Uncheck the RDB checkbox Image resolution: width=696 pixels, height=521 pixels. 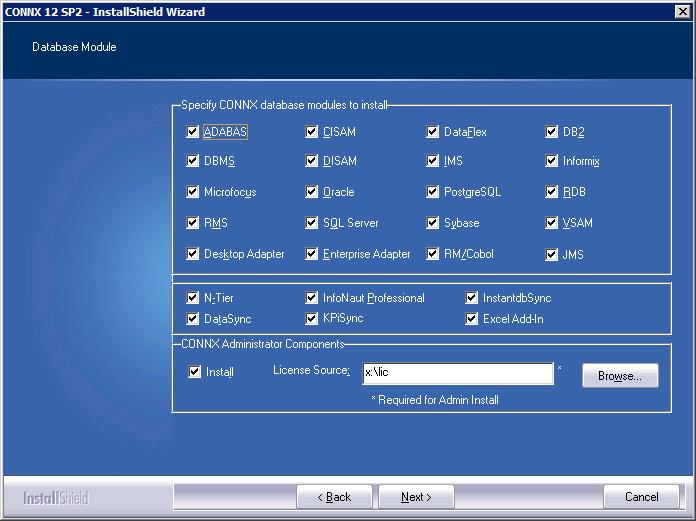click(551, 192)
